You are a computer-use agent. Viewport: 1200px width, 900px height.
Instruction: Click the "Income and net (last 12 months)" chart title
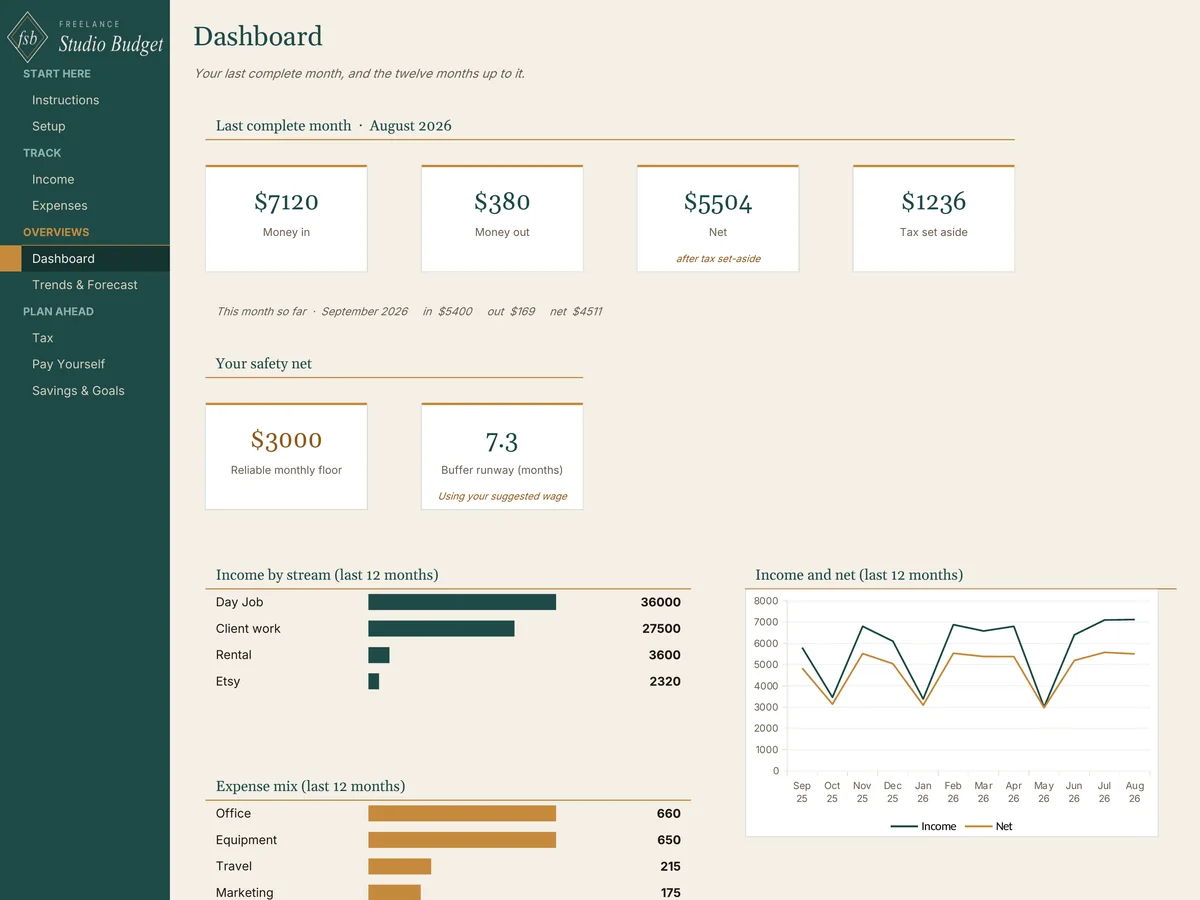(x=859, y=575)
